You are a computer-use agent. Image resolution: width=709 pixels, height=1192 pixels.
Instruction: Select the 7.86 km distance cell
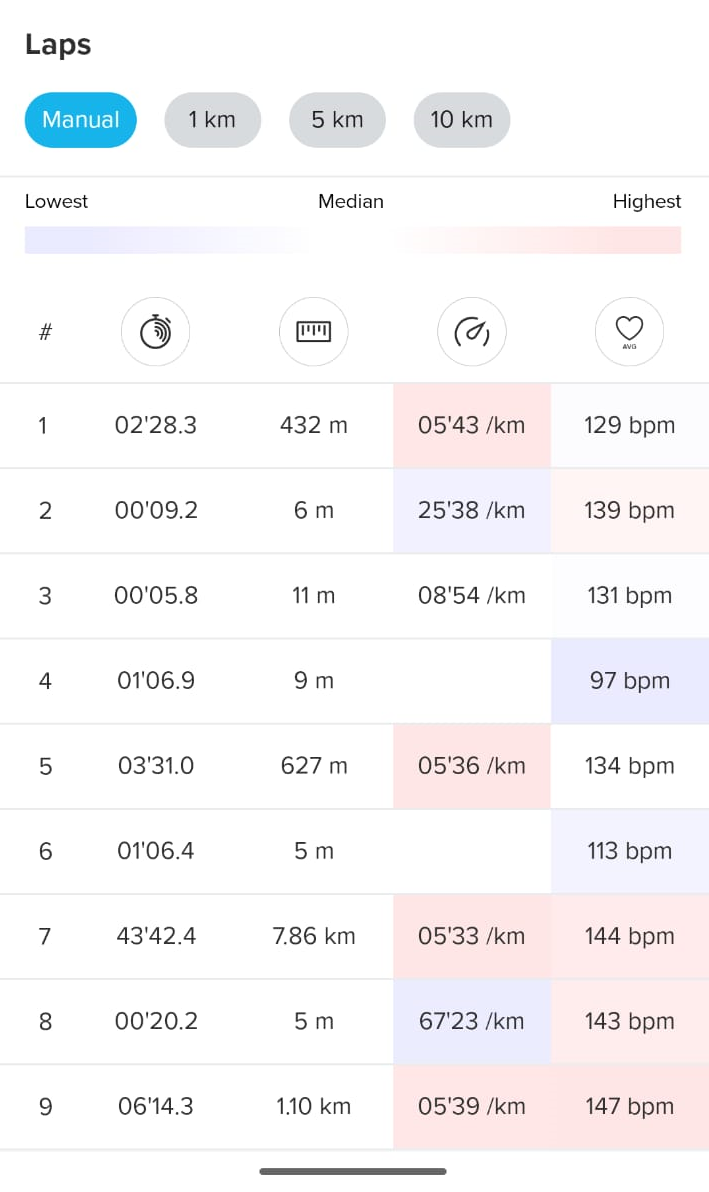pos(314,936)
